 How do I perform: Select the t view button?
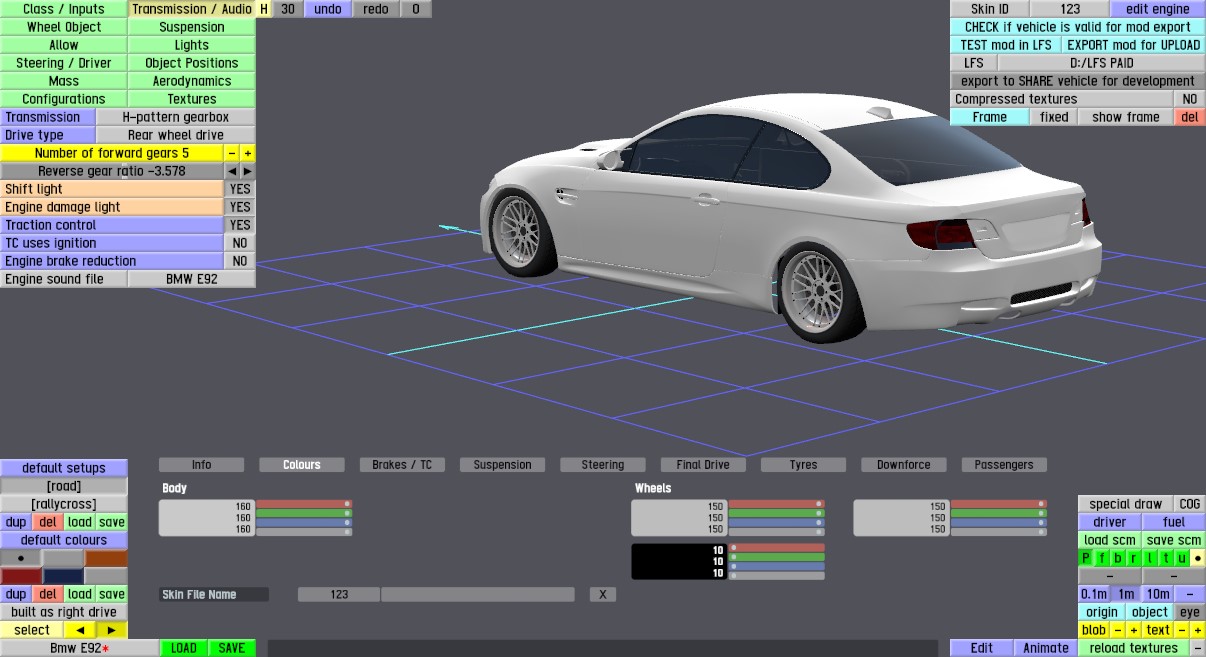tap(1166, 558)
